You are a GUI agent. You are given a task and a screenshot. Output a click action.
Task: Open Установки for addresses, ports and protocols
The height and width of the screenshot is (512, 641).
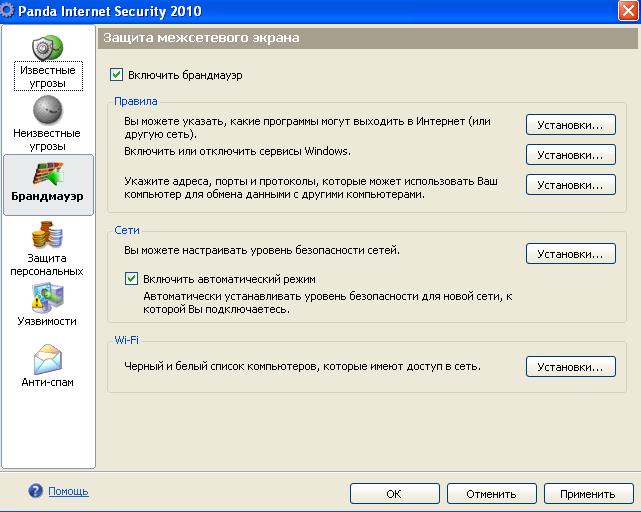point(571,185)
